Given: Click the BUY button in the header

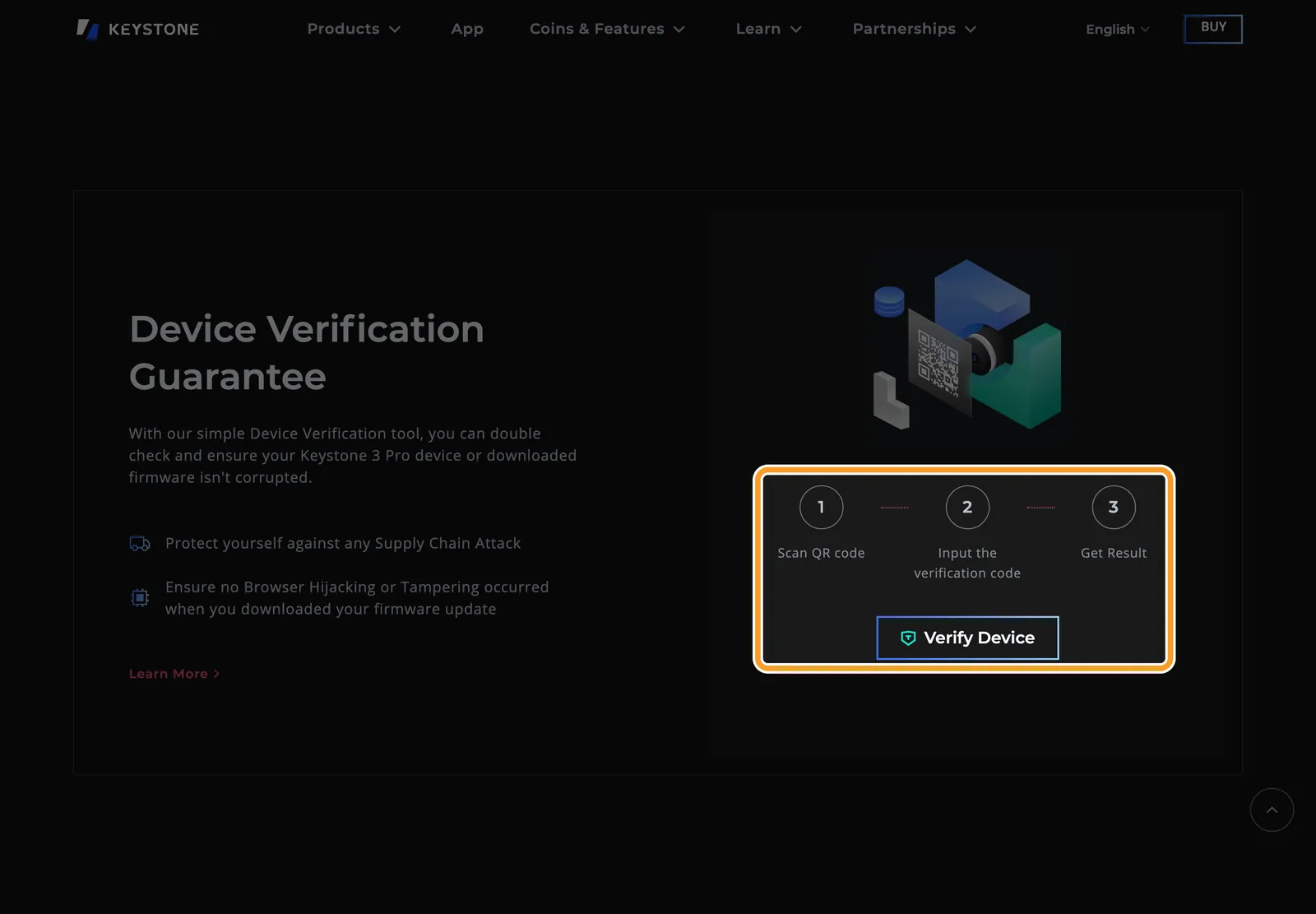Looking at the screenshot, I should click(x=1213, y=29).
